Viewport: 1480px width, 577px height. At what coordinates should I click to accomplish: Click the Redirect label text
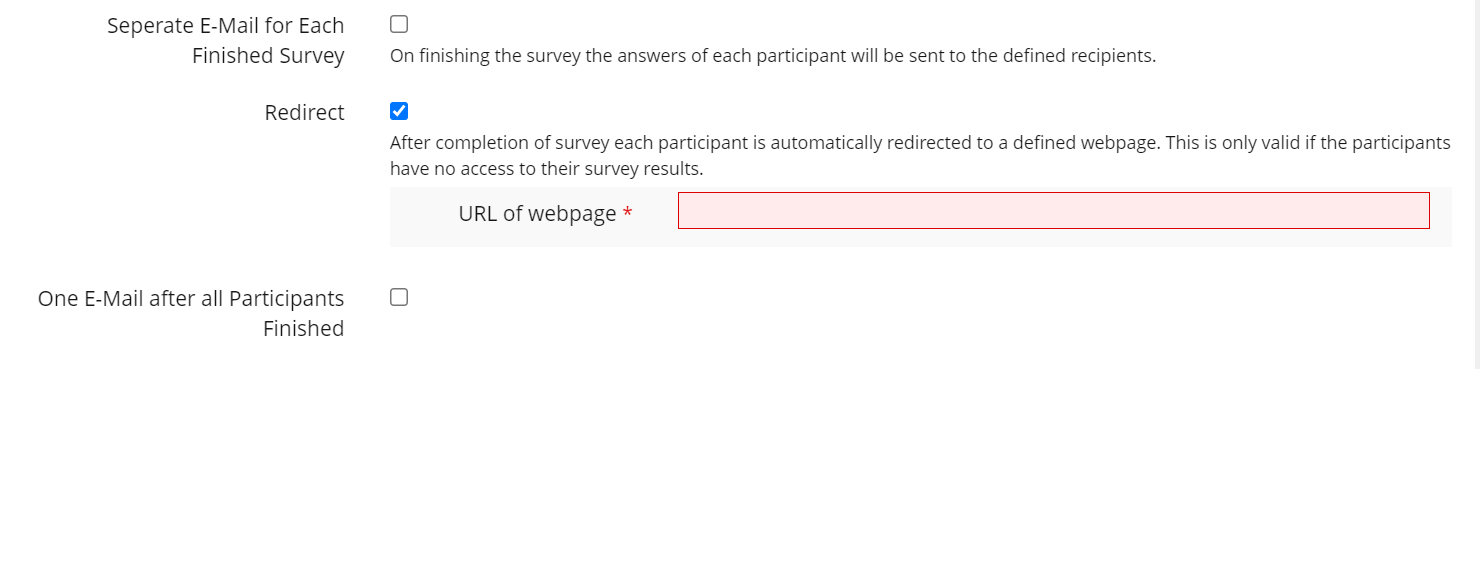[304, 113]
